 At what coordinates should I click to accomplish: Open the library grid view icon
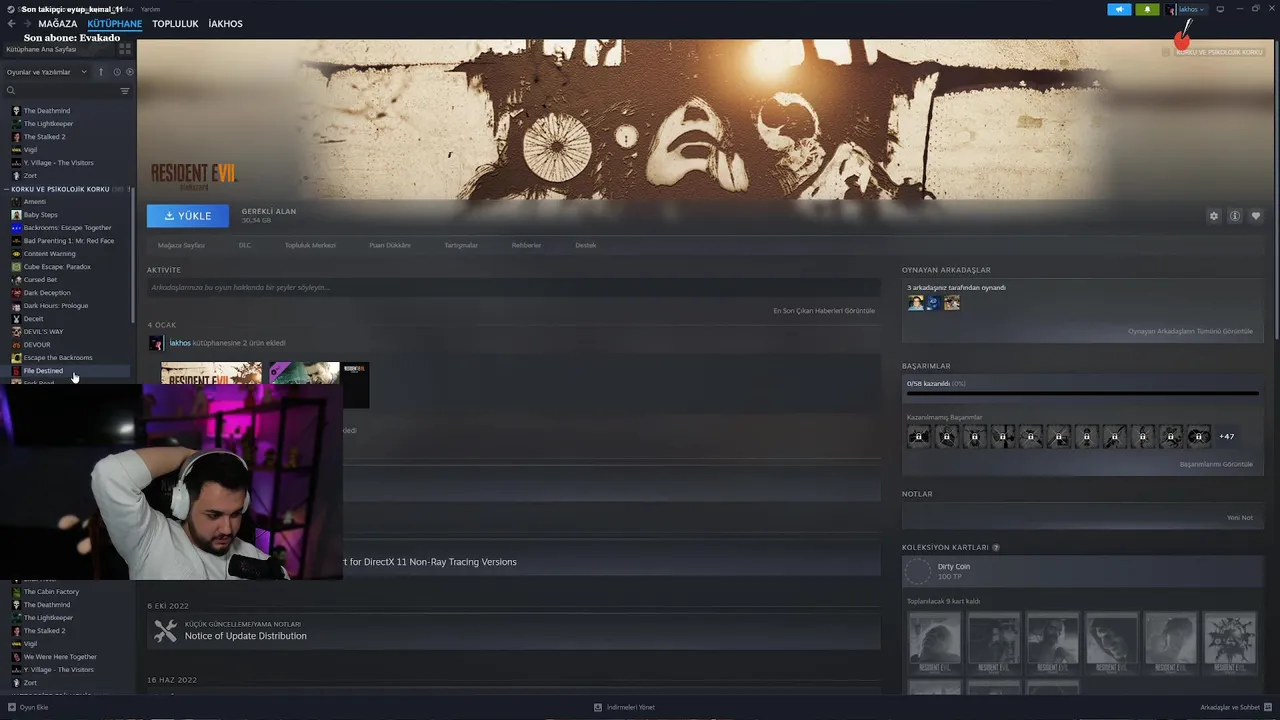click(125, 48)
